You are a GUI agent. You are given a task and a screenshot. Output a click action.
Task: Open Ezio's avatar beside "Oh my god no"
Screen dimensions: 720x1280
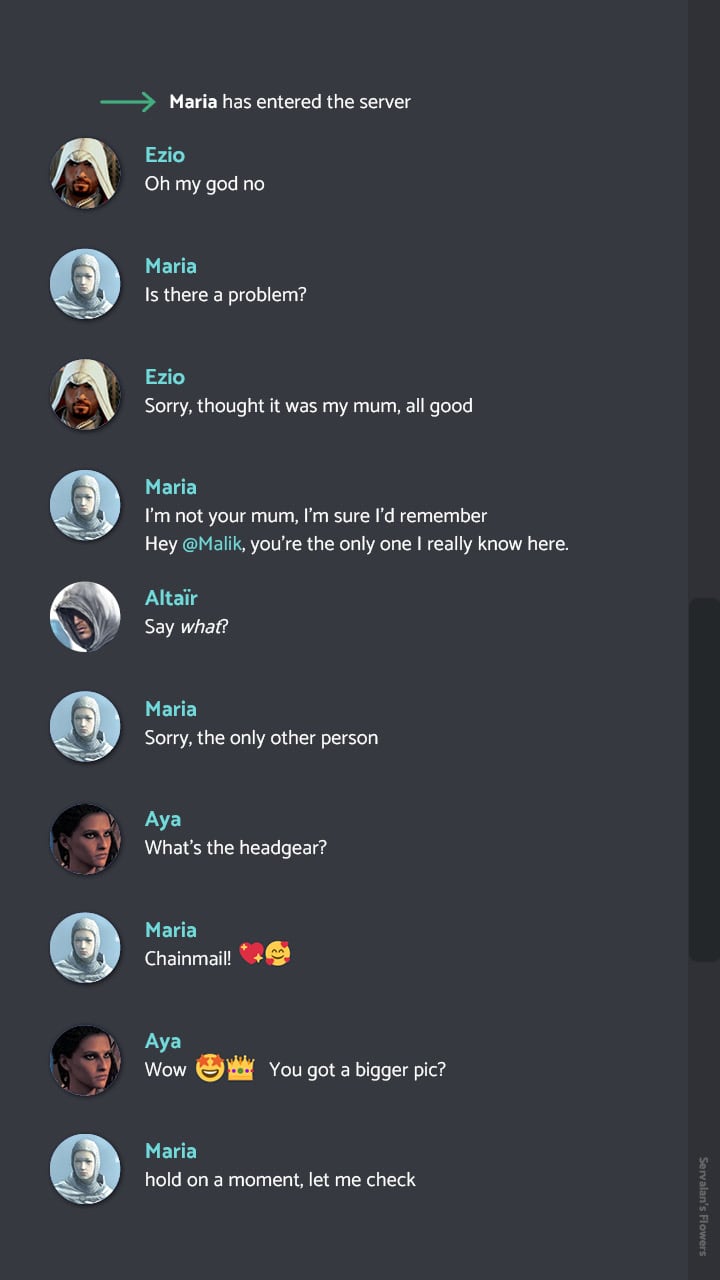(x=85, y=173)
